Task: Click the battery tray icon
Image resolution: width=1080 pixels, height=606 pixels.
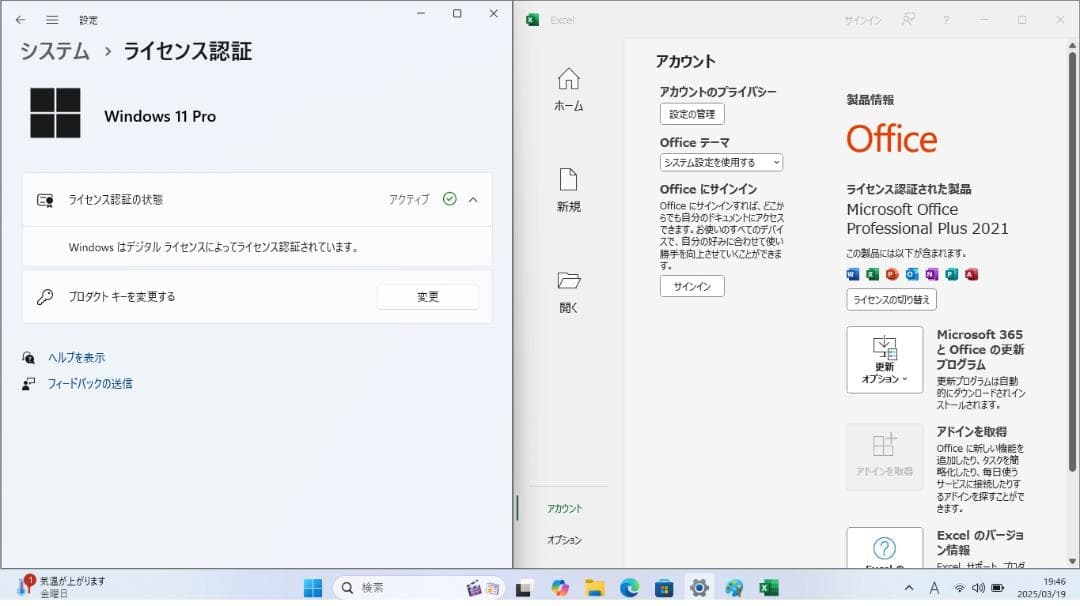Action: pyautogui.click(x=997, y=588)
